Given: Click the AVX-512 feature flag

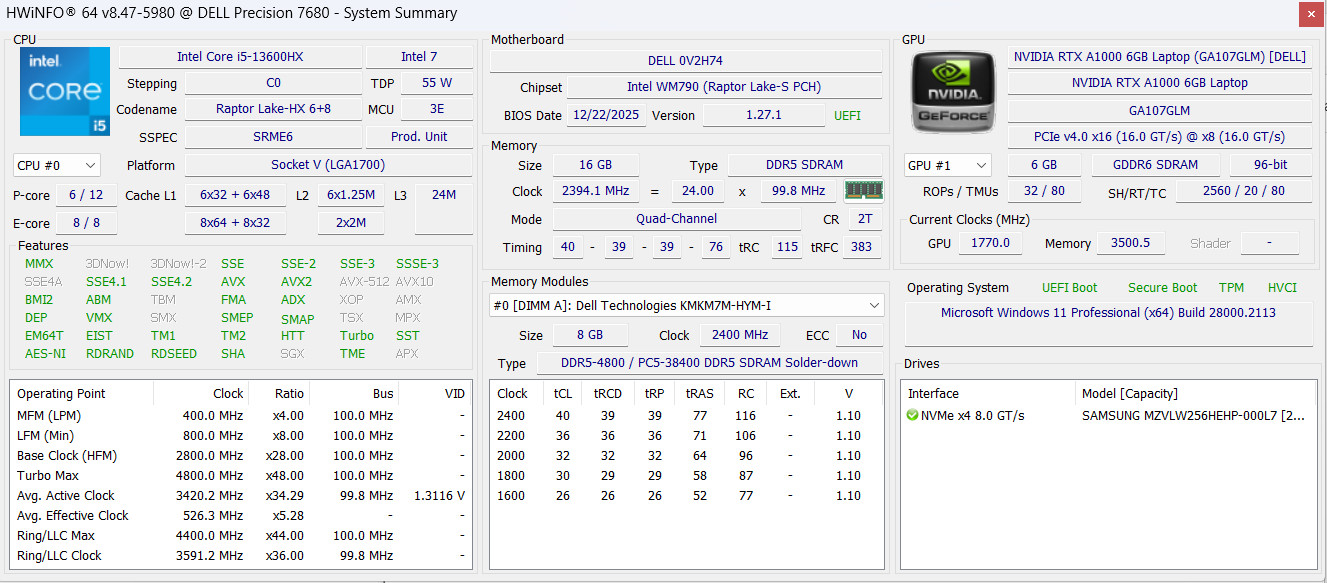Looking at the screenshot, I should tap(362, 282).
